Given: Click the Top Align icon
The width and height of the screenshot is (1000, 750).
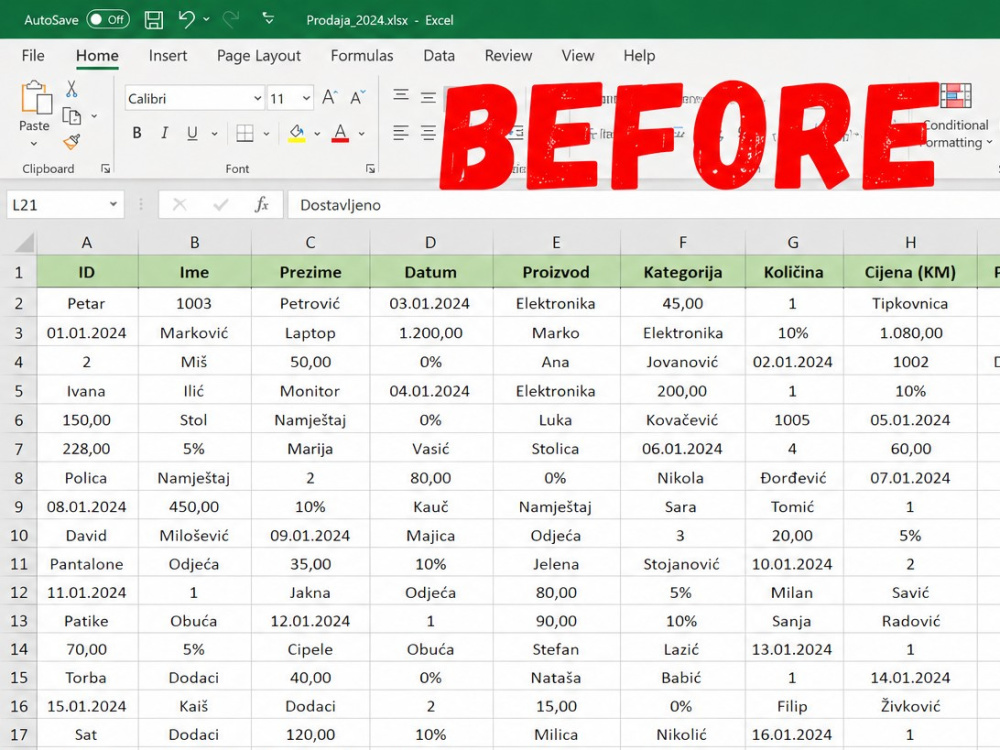Looking at the screenshot, I should pos(401,96).
